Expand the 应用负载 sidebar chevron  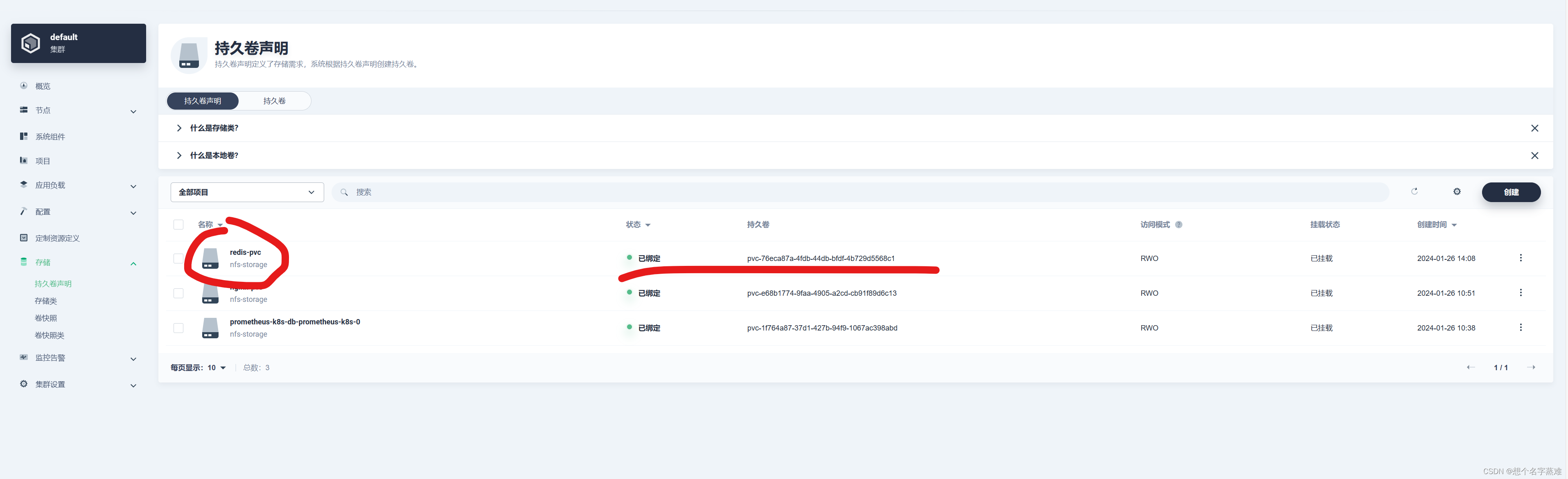pyautogui.click(x=133, y=186)
